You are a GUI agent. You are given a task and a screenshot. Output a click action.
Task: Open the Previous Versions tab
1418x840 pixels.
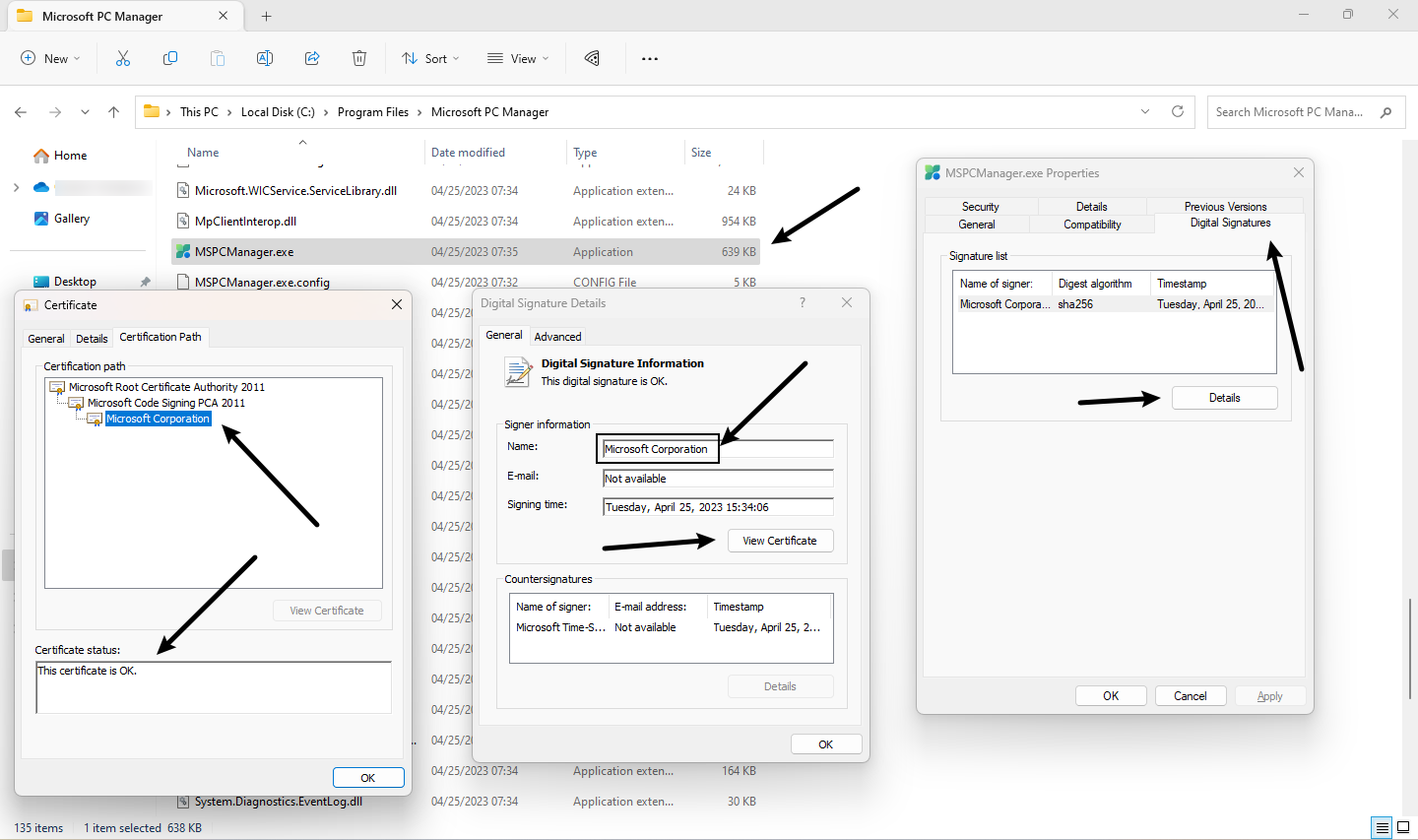(x=1226, y=207)
